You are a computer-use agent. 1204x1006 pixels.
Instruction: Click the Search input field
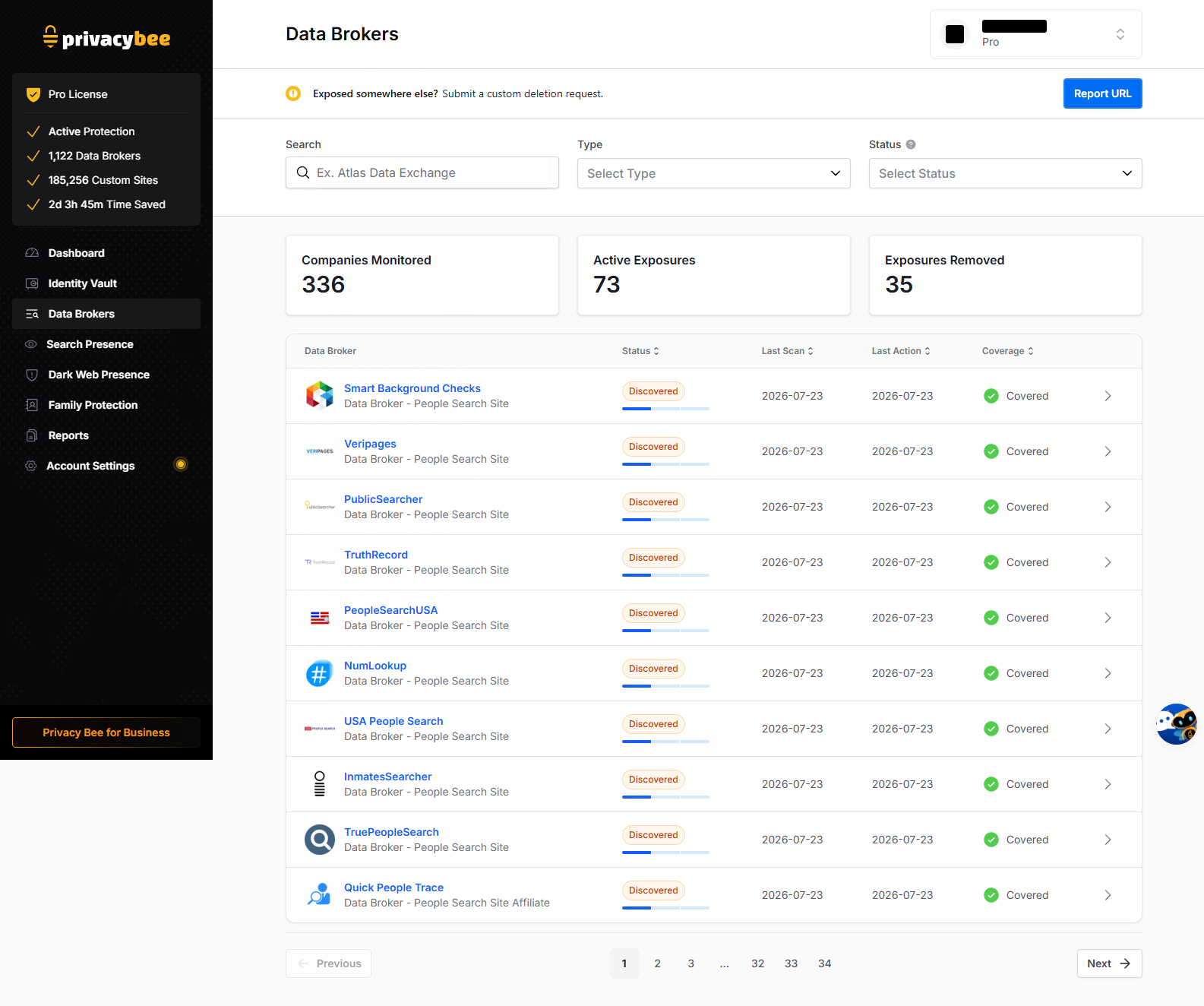tap(422, 172)
